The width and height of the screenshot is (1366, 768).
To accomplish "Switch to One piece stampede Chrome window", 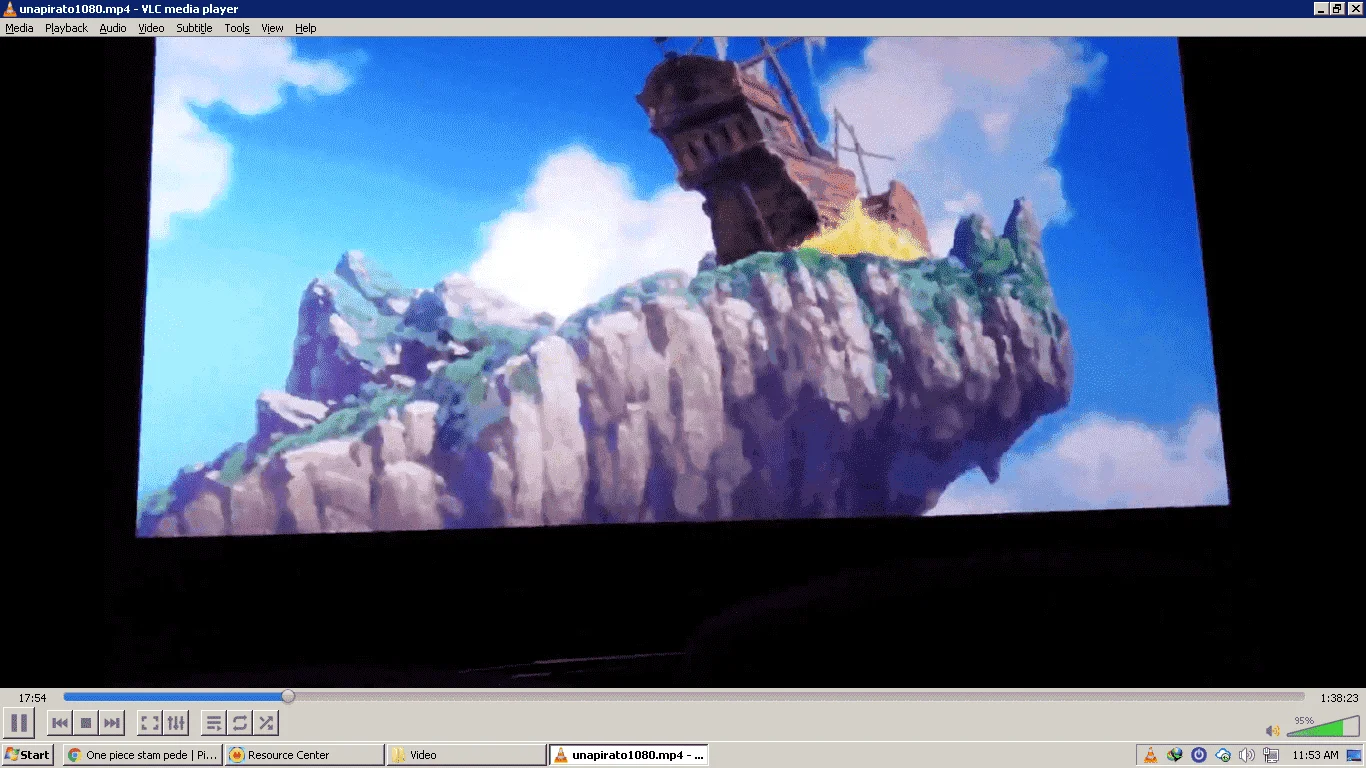I will [142, 755].
